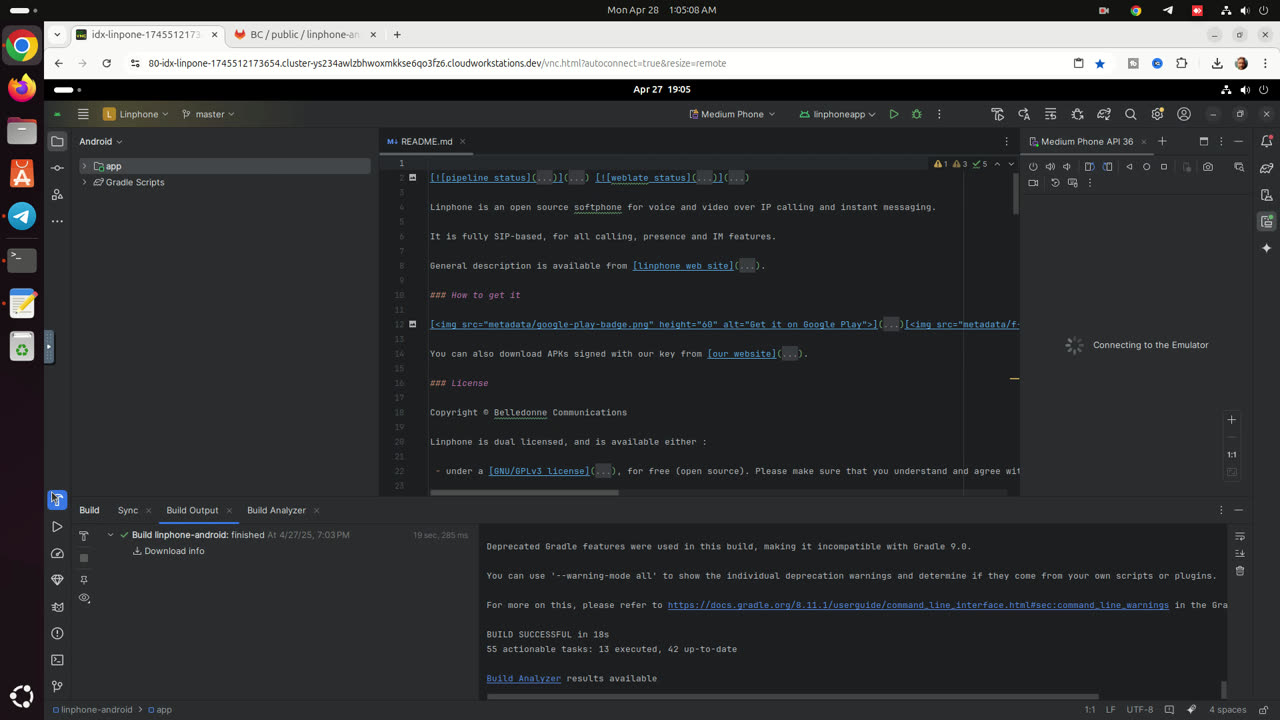This screenshot has height=720, width=1280.
Task: Open the main hamburger menu
Action: click(x=83, y=114)
